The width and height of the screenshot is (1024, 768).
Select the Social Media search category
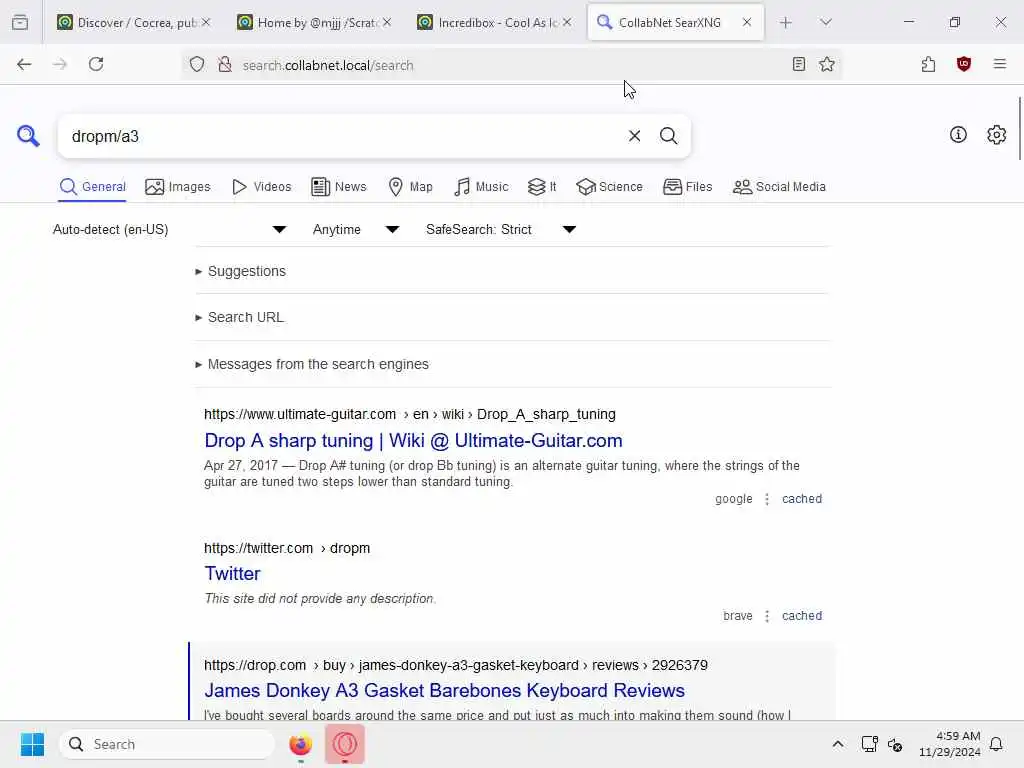click(x=778, y=187)
